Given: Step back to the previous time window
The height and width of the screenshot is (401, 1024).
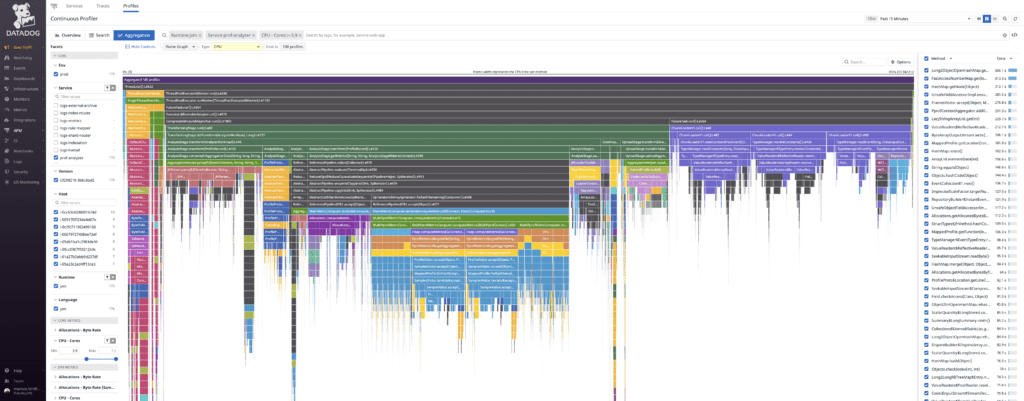Looking at the screenshot, I should tap(978, 19).
